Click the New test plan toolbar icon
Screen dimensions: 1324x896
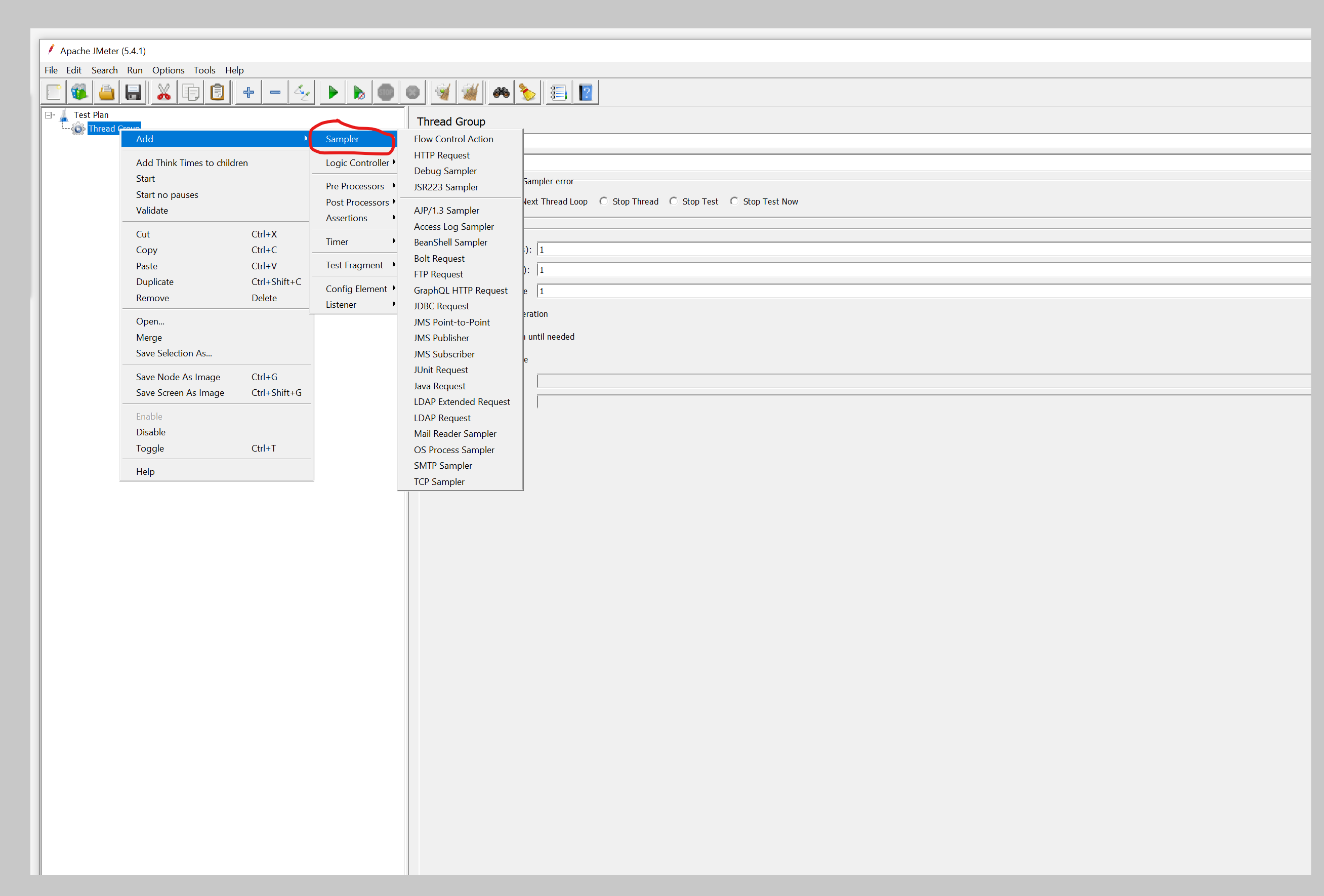[x=54, y=92]
